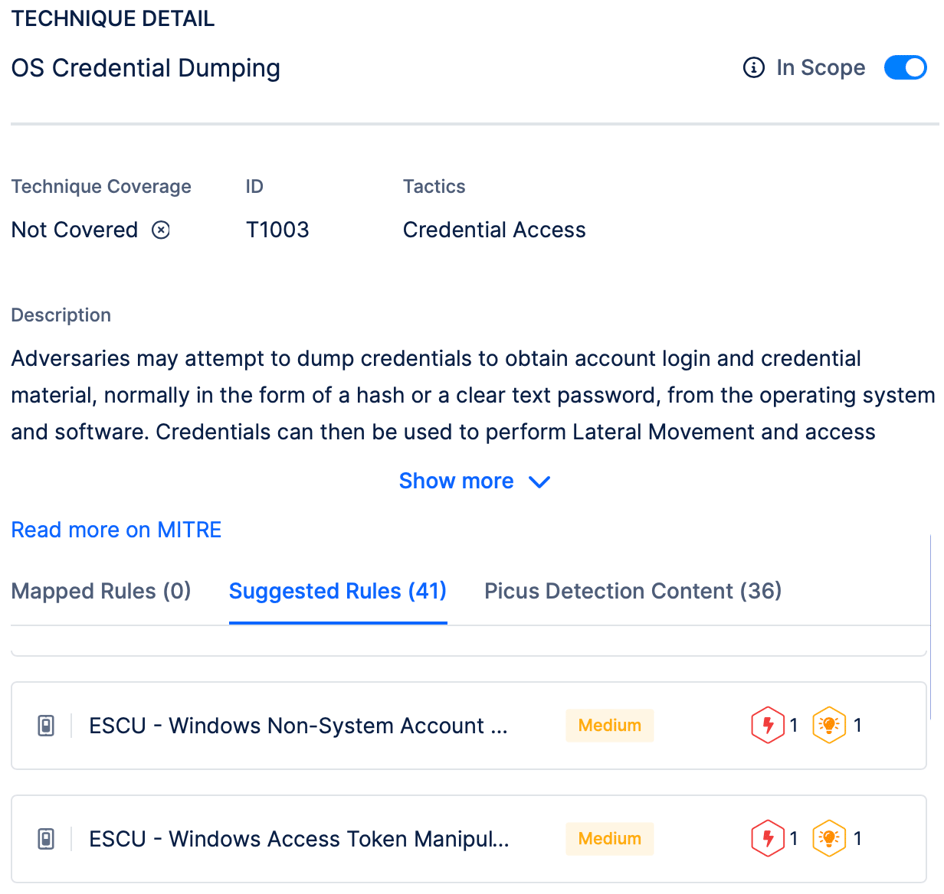Open the ESCU Windows Access Token Manipulation rule card
944x894 pixels.
[298, 838]
